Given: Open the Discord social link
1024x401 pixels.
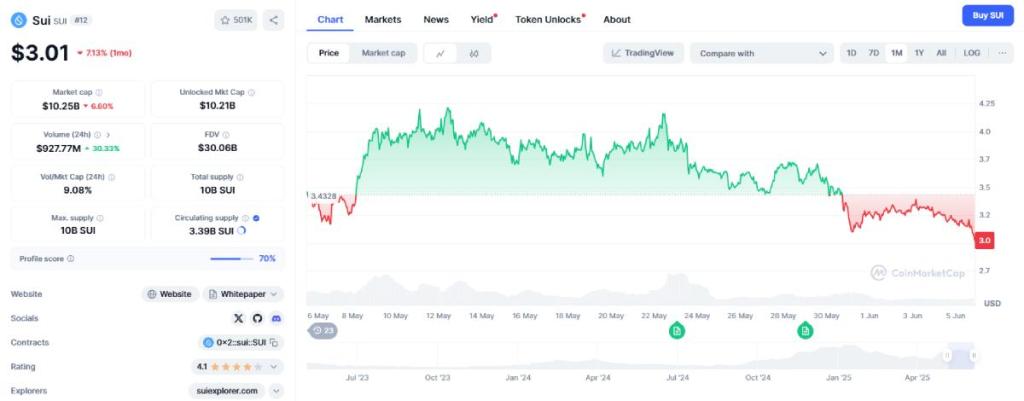Looking at the screenshot, I should pyautogui.click(x=276, y=318).
